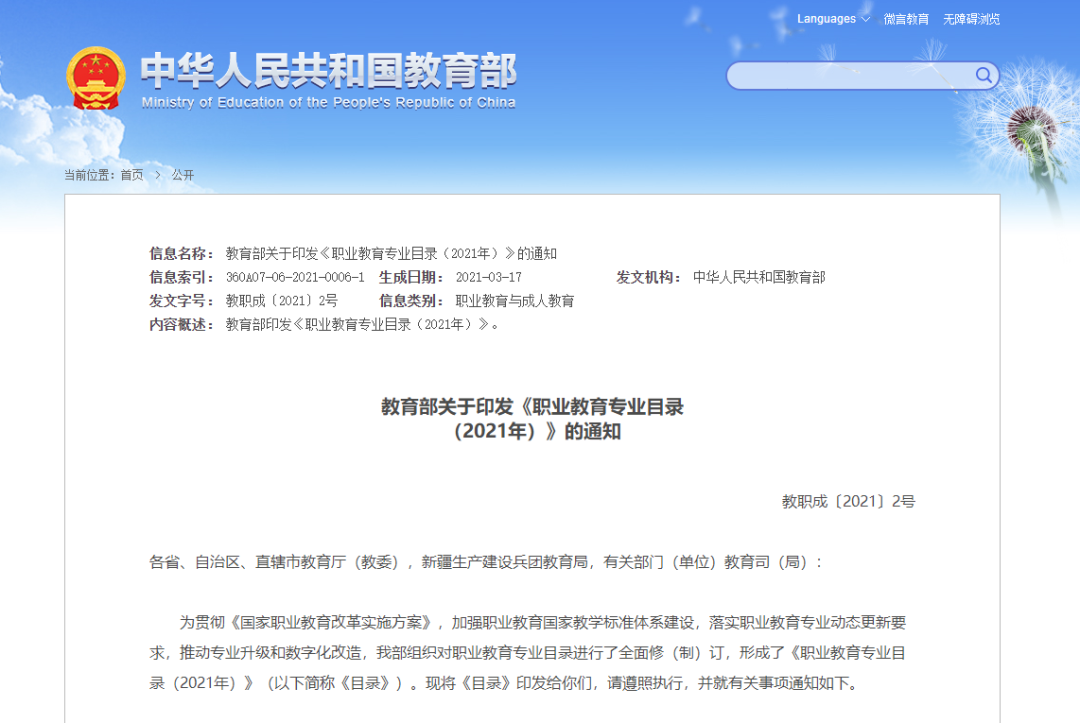
Task: Open the 微言教育 link
Action: pos(906,19)
